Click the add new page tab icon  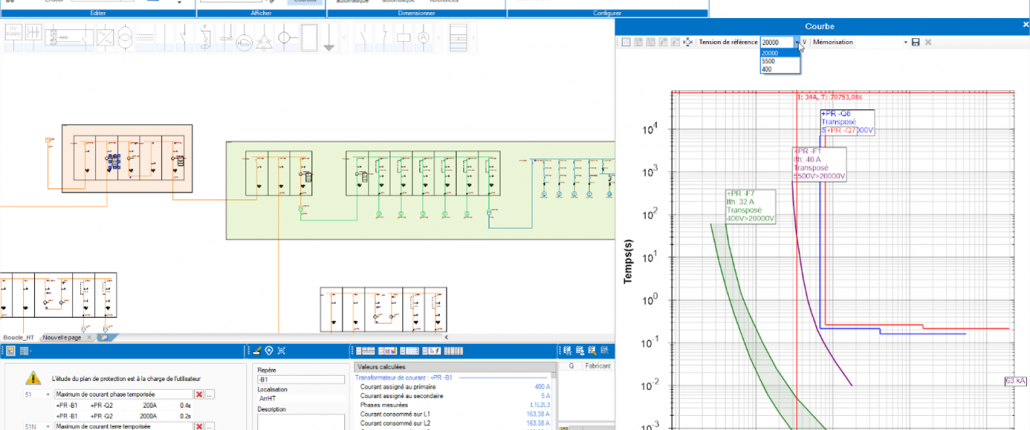point(103,337)
